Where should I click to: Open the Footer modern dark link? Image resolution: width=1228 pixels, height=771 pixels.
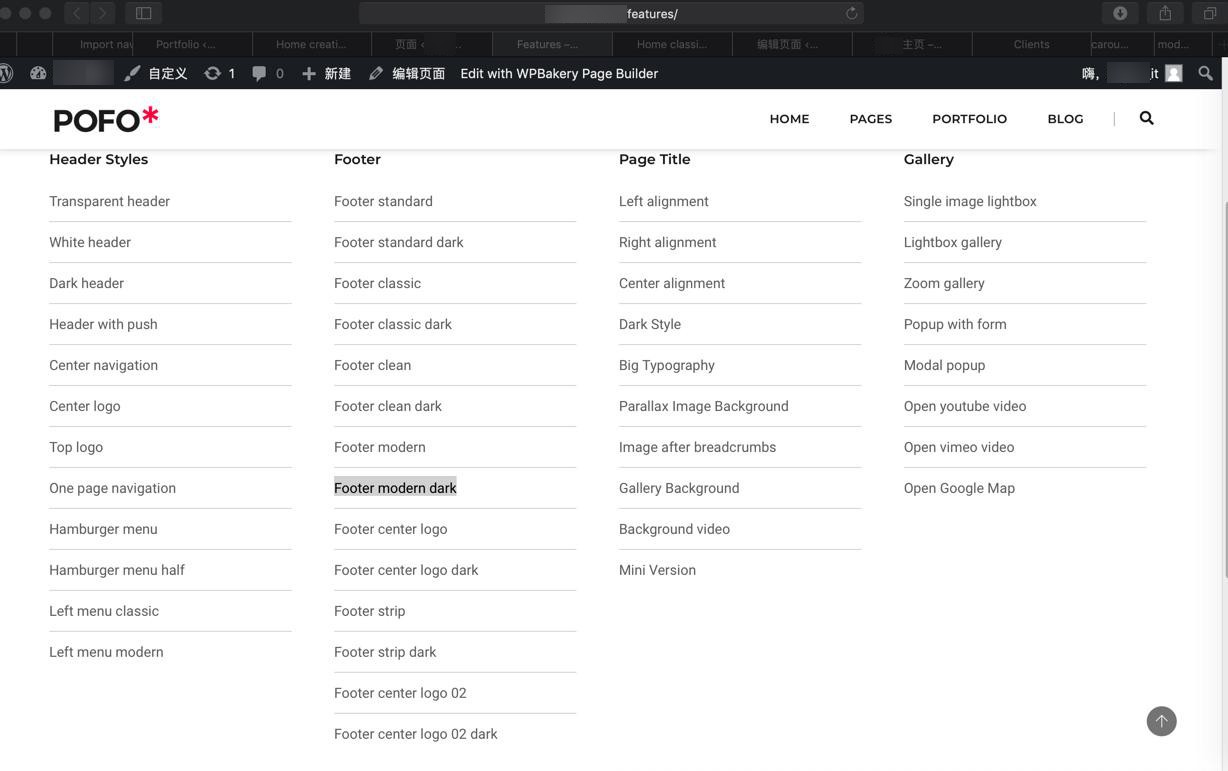[x=395, y=488]
